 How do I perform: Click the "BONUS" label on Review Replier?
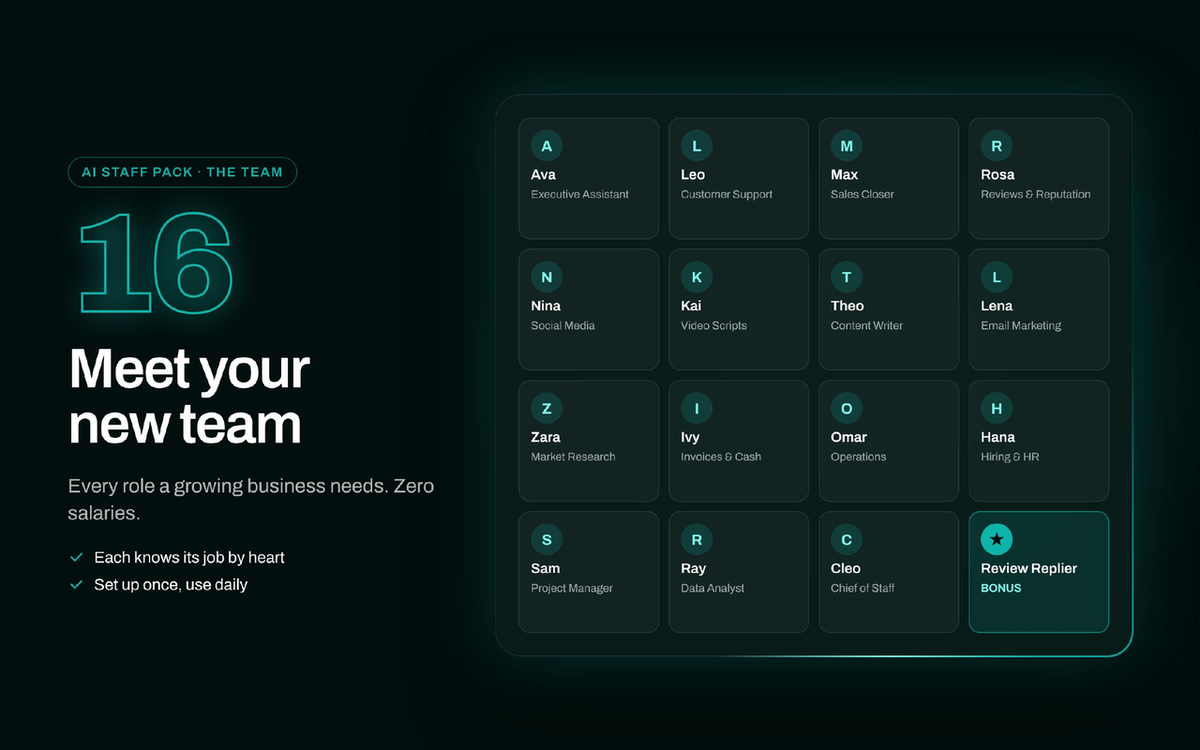[x=1001, y=588]
